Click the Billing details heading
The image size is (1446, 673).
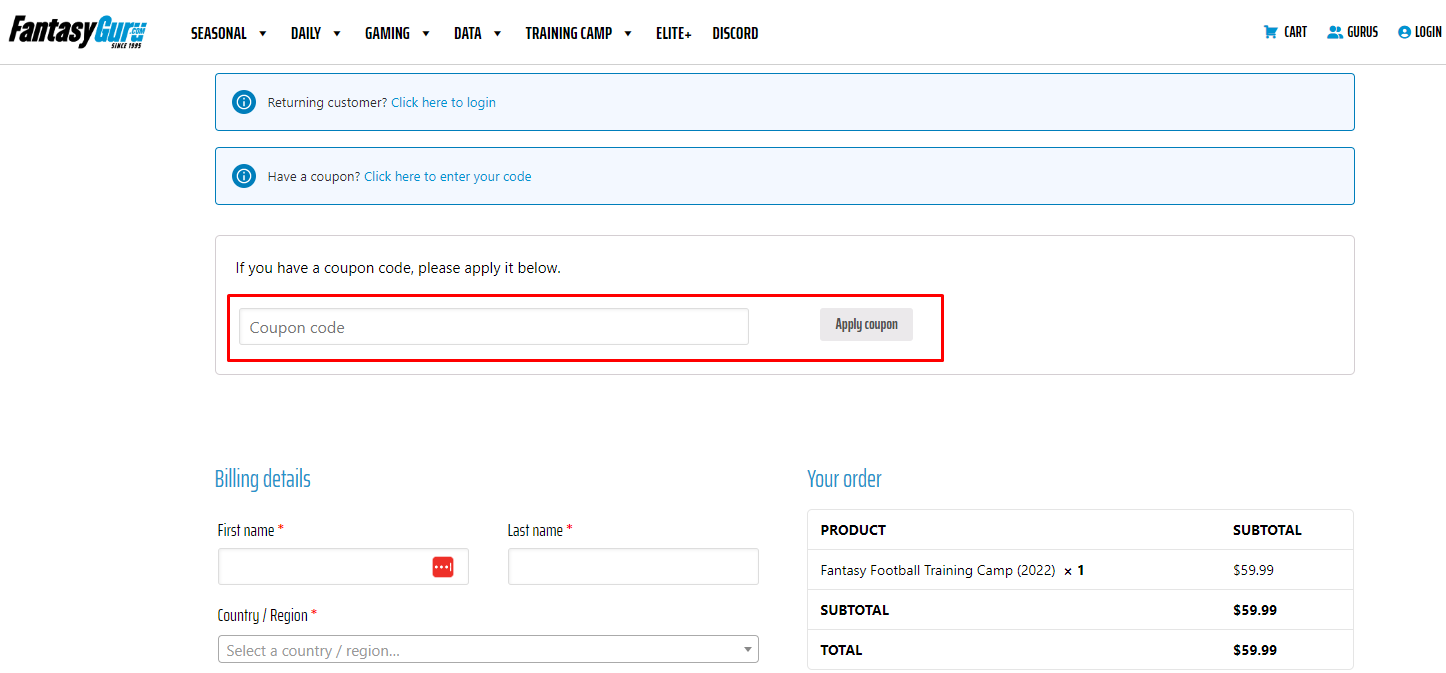point(263,479)
